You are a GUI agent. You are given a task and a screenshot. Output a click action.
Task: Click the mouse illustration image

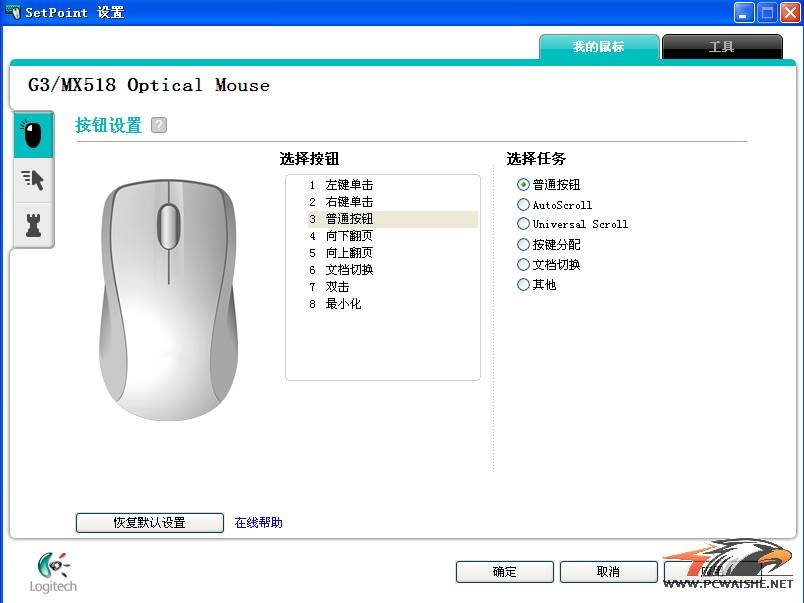168,300
